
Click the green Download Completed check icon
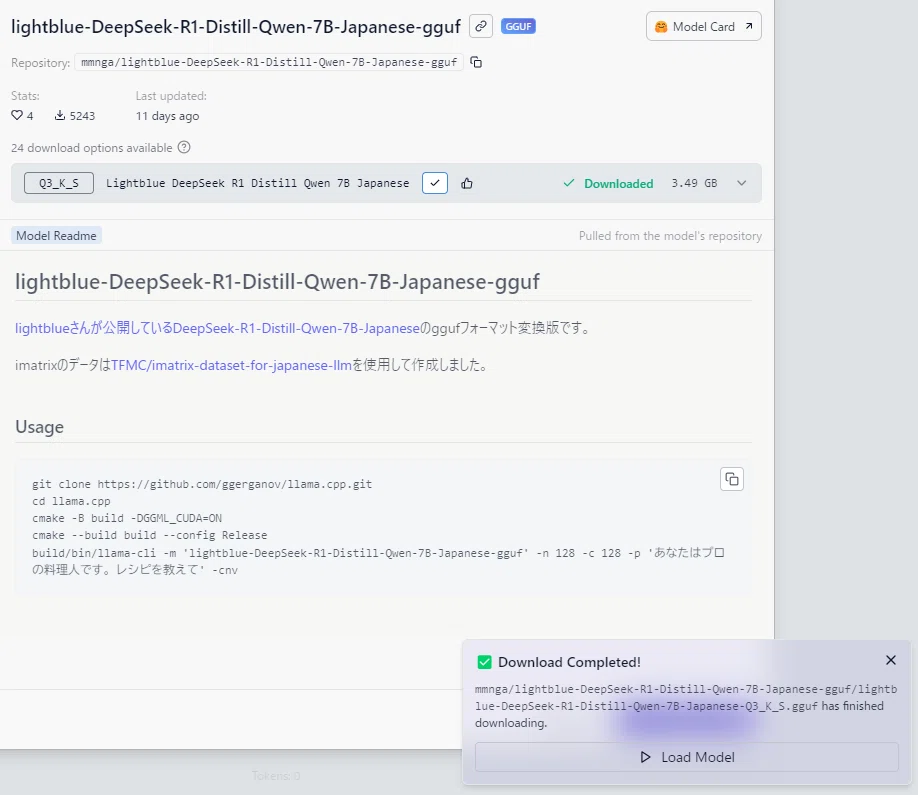(x=484, y=662)
